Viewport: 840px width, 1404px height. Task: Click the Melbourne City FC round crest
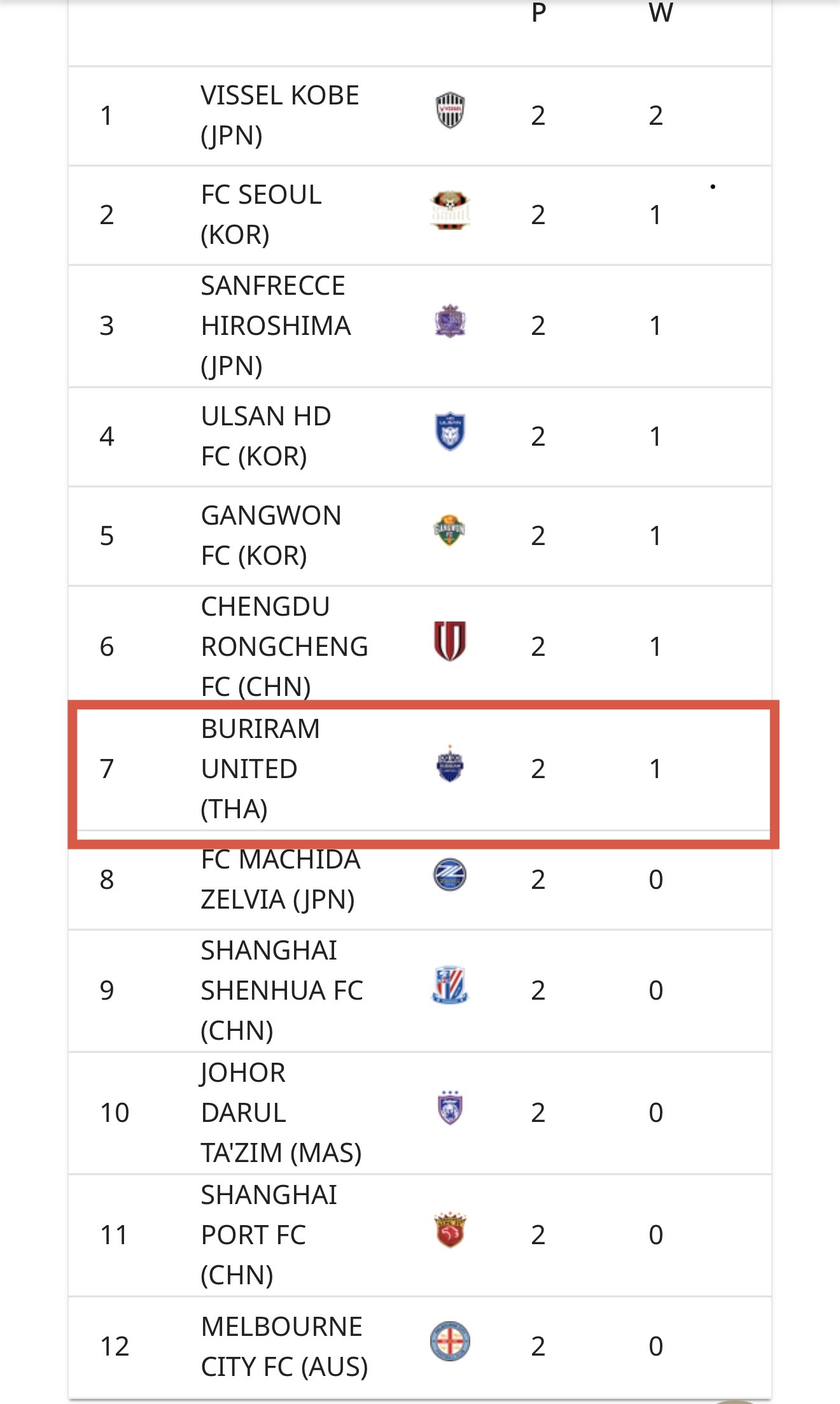click(450, 1341)
